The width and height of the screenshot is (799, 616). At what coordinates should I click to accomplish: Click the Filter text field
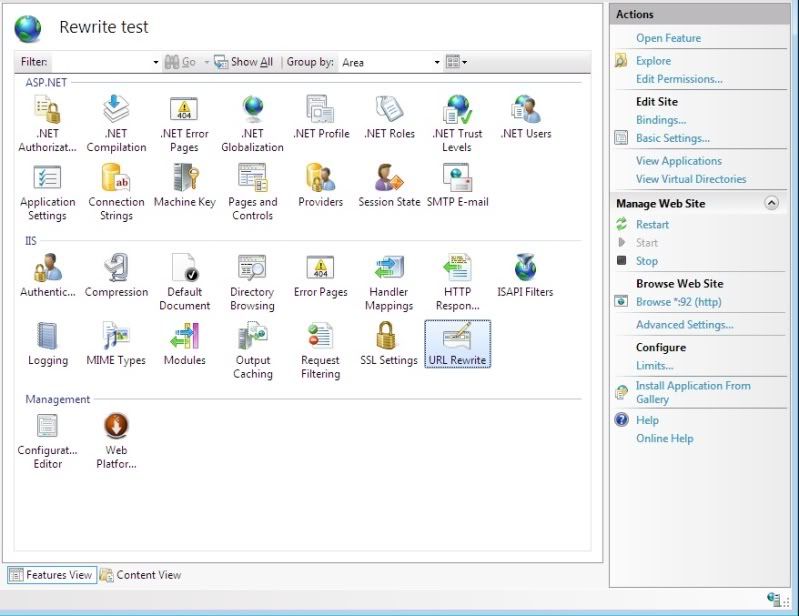tap(102, 62)
